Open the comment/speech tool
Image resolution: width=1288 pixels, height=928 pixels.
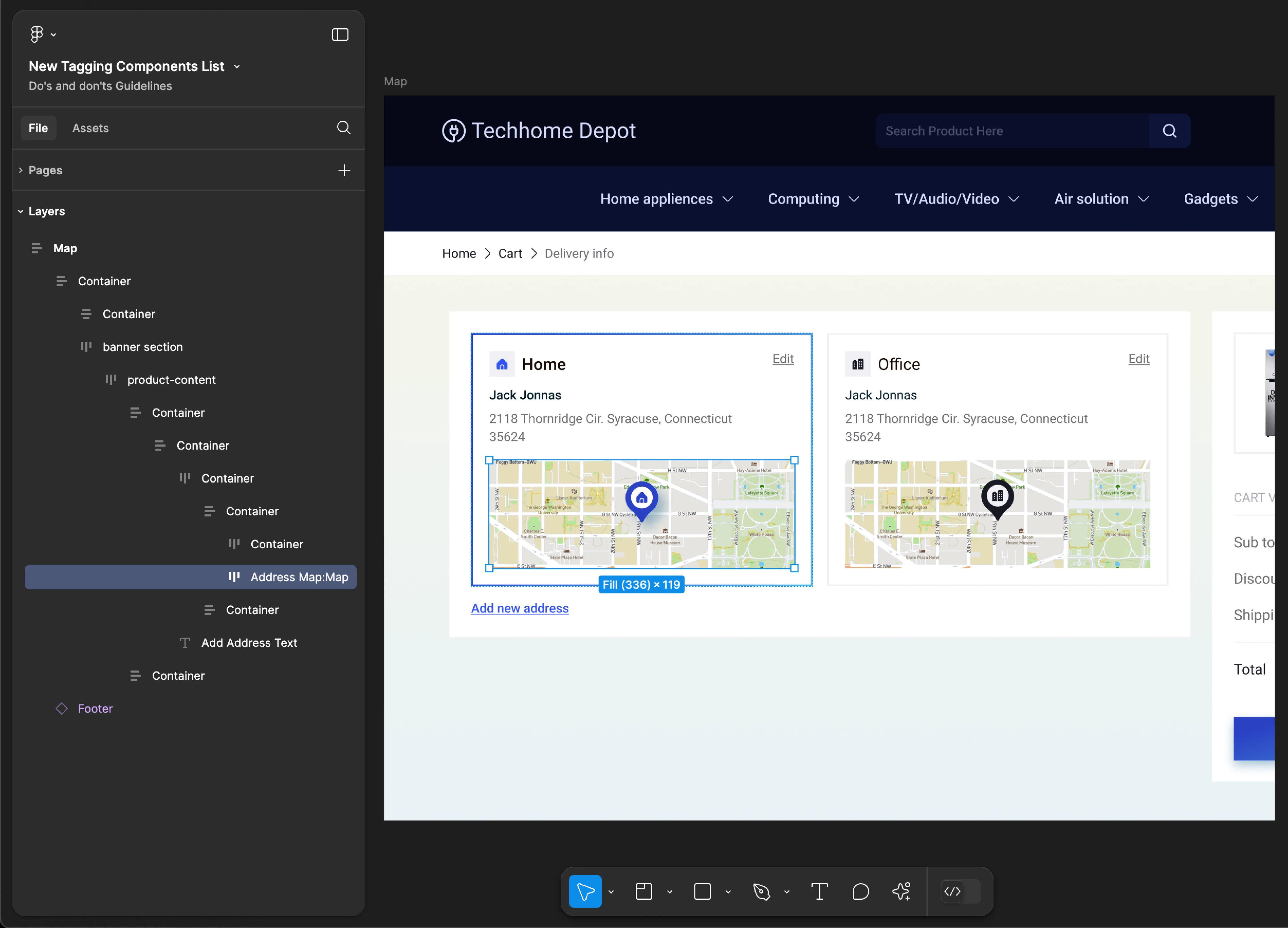[860, 892]
